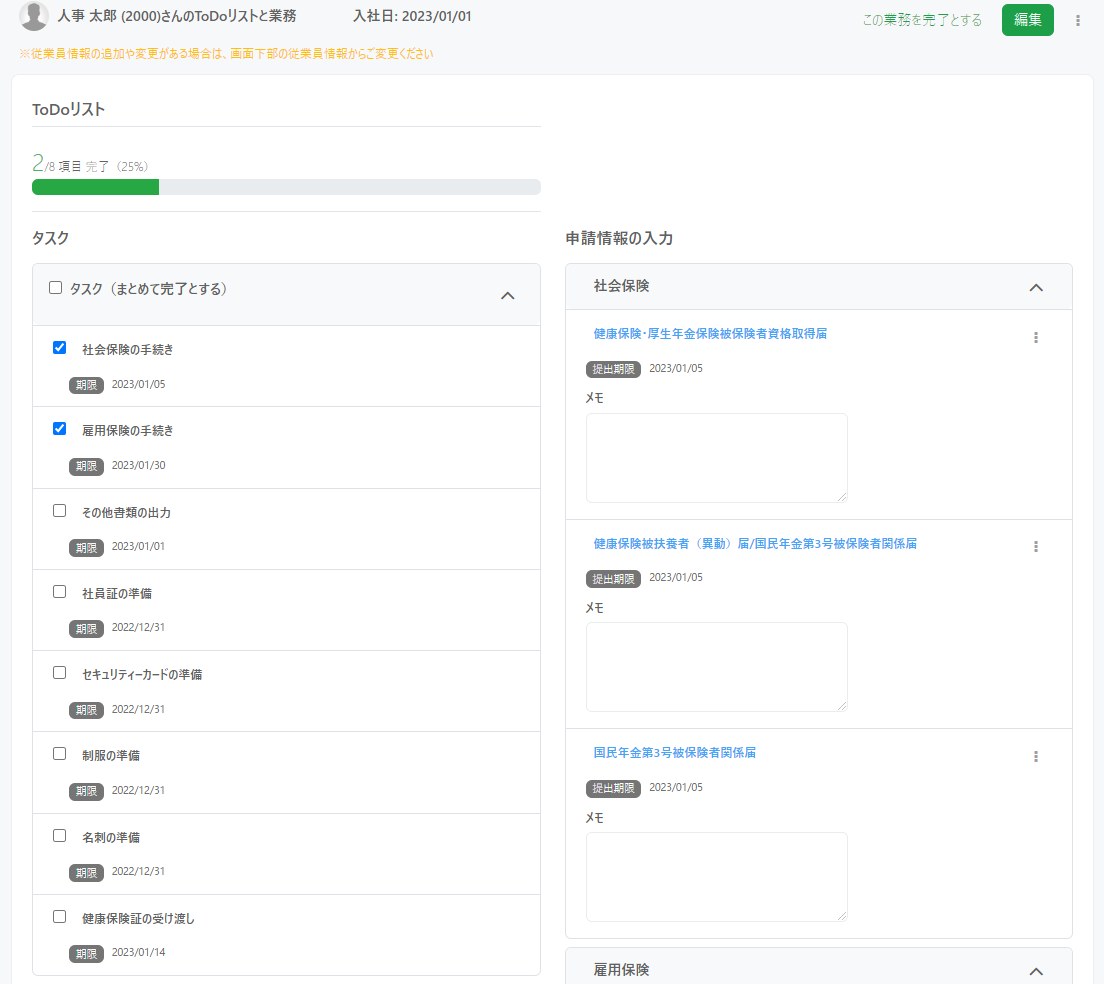
Task: Open 健康保険・厚生年金保険被保険者資格取得届 link
Action: pyautogui.click(x=710, y=334)
